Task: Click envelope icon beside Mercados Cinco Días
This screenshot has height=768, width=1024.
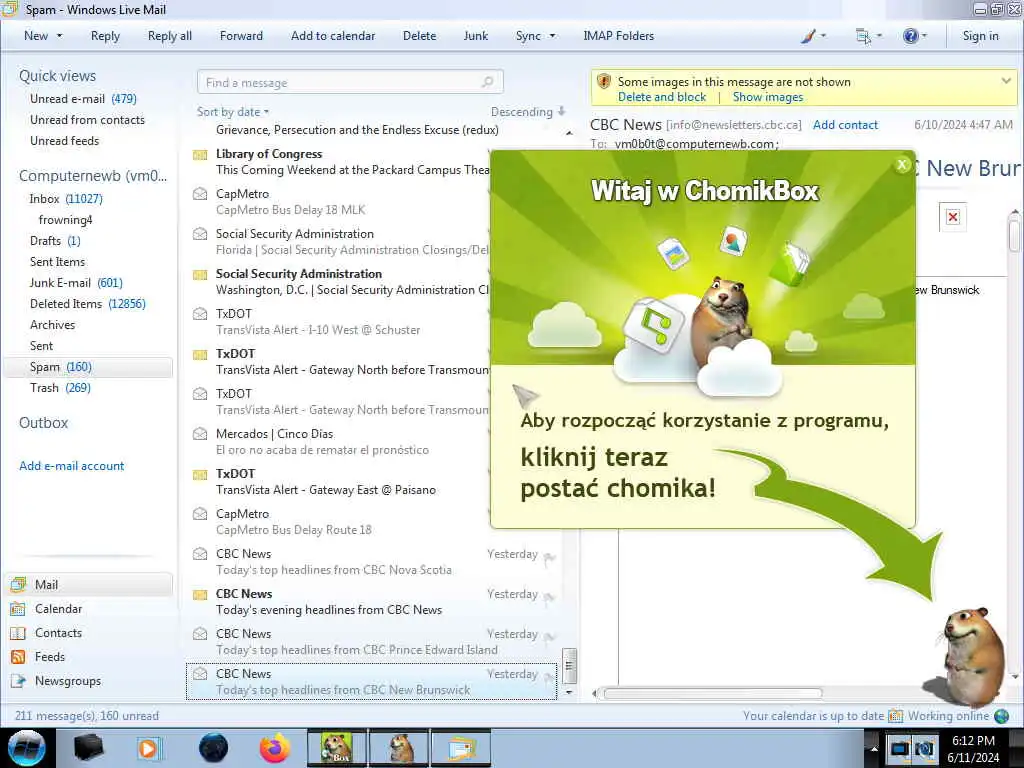Action: point(200,434)
